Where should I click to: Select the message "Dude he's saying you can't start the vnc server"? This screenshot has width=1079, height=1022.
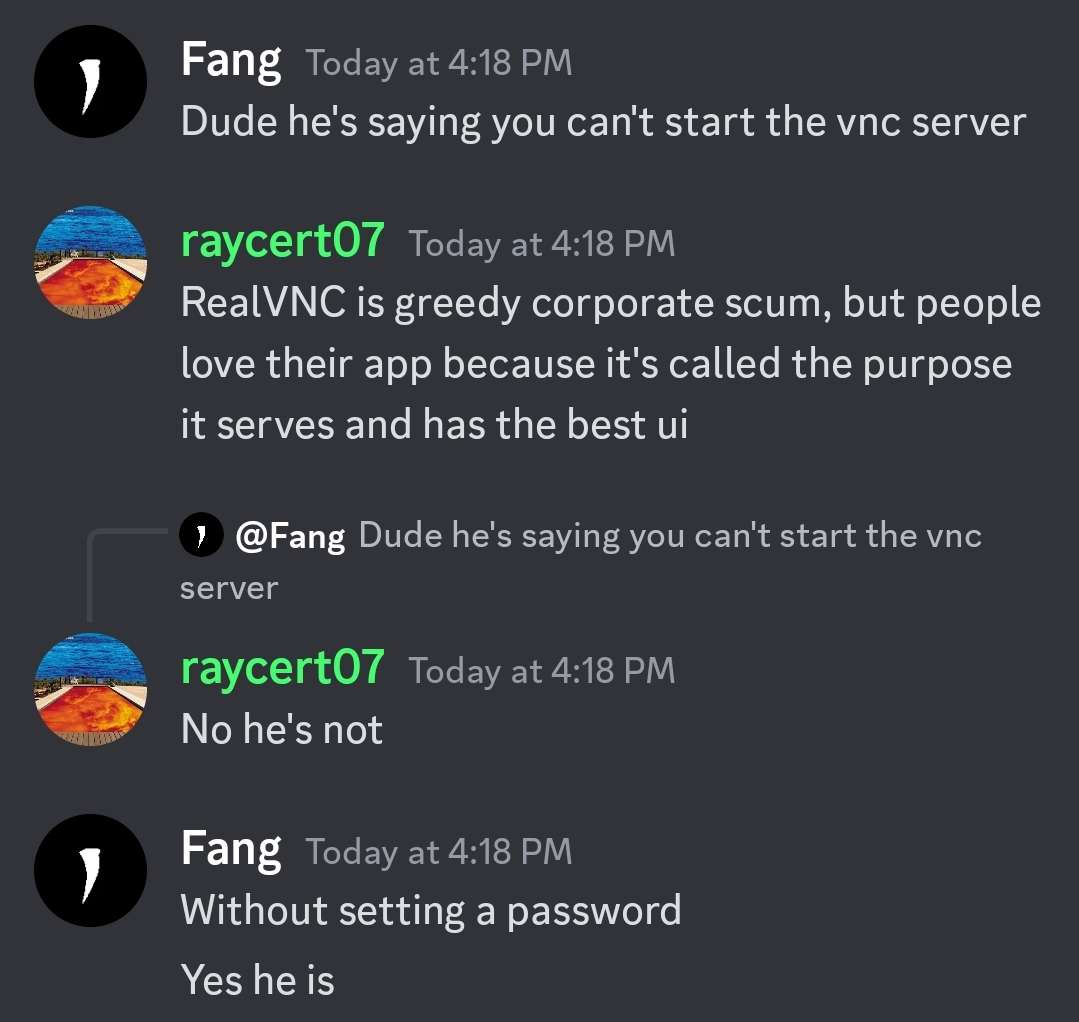[x=603, y=123]
